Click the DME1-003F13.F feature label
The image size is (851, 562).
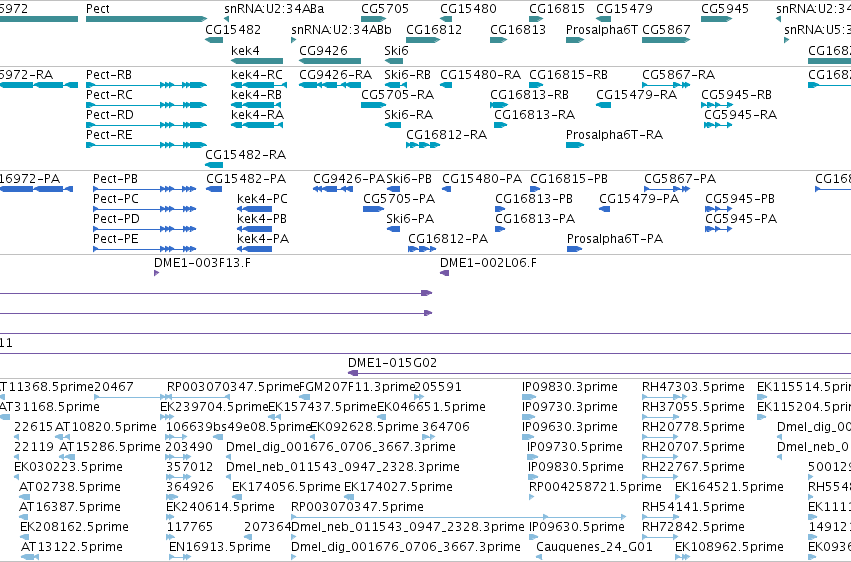click(202, 263)
